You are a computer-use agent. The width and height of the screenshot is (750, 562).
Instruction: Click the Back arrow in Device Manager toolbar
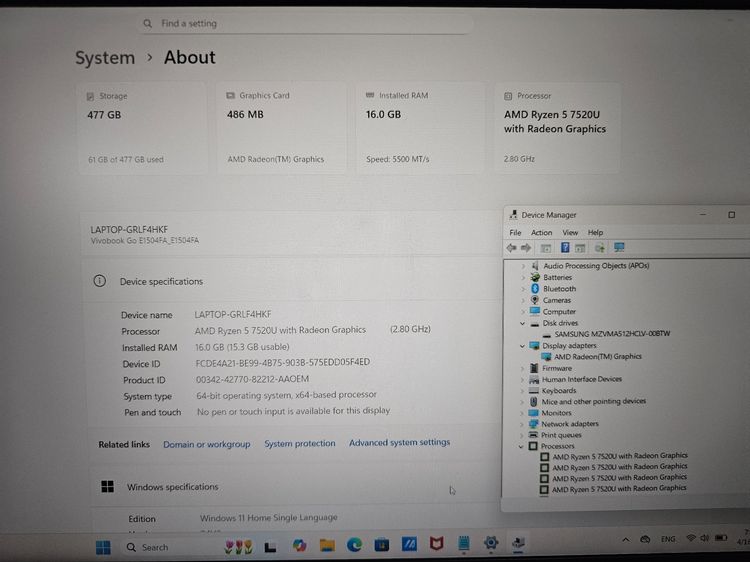512,248
